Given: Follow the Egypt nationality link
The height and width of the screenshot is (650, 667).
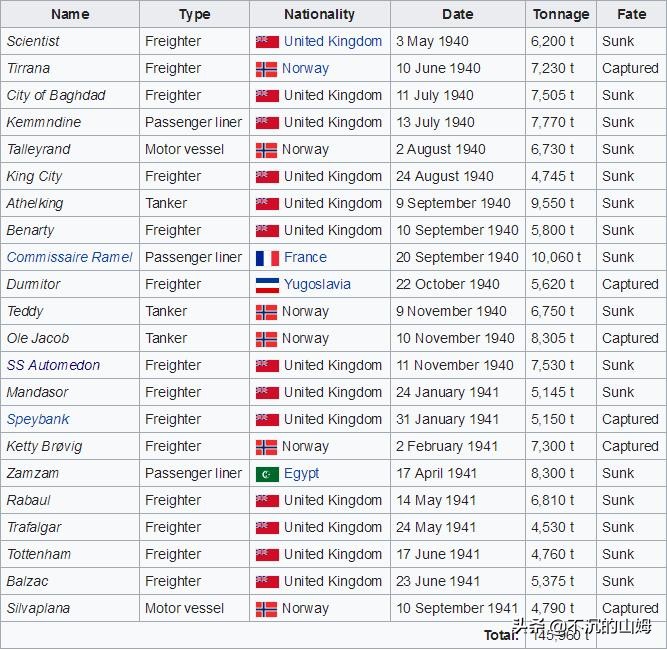Looking at the screenshot, I should 303,473.
